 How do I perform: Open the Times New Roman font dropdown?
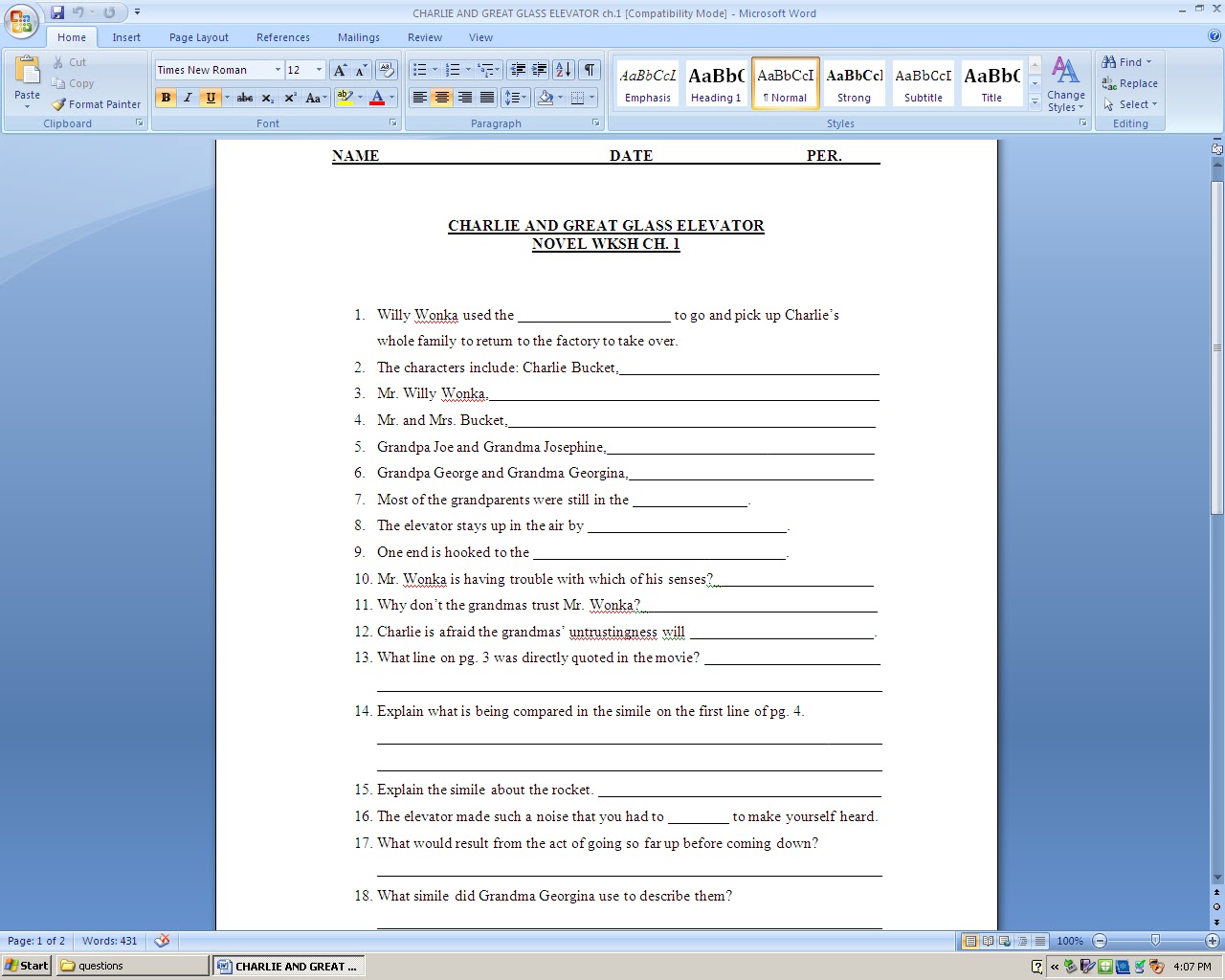(277, 69)
